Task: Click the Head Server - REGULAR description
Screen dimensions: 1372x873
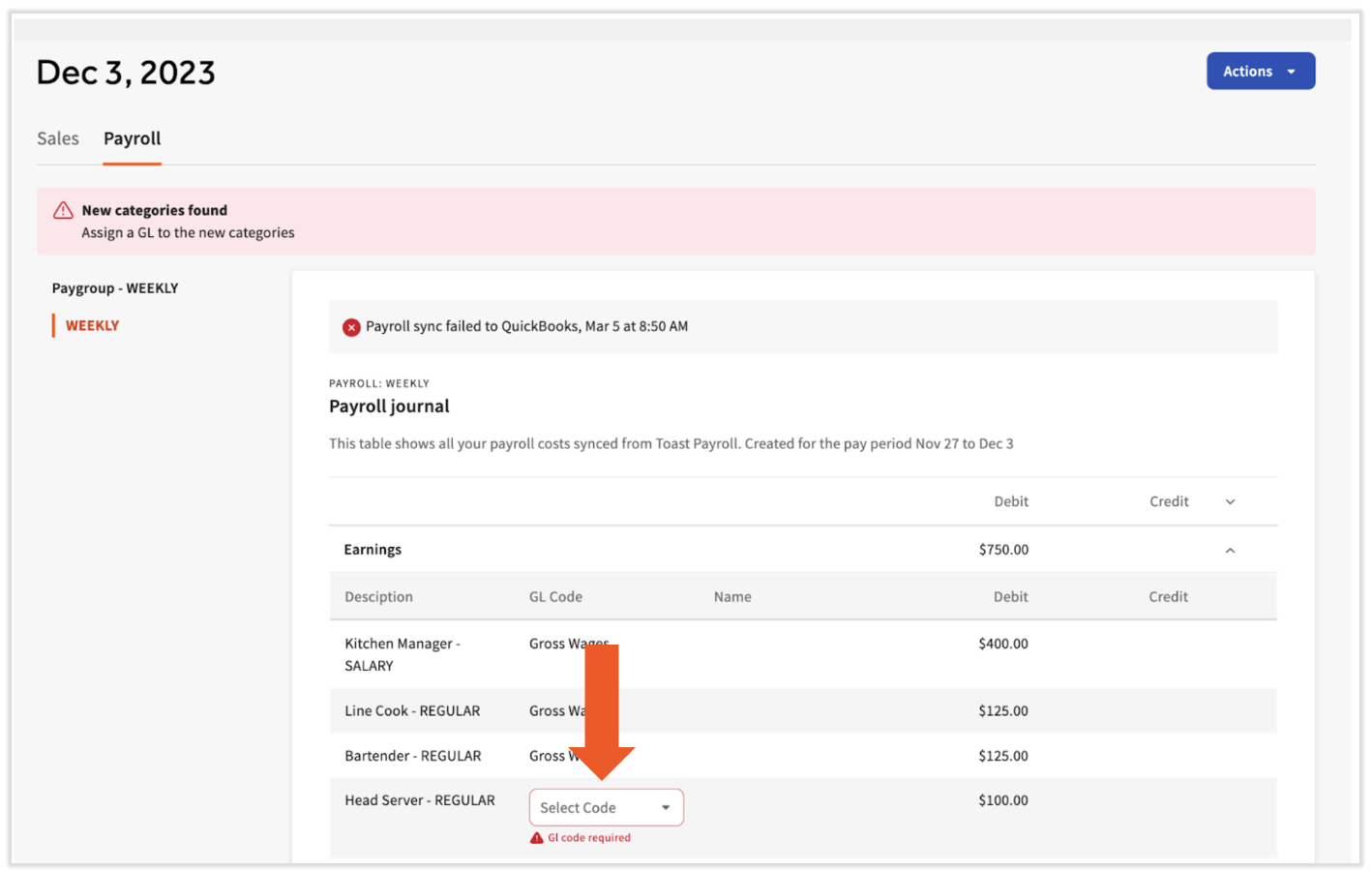Action: [x=420, y=800]
